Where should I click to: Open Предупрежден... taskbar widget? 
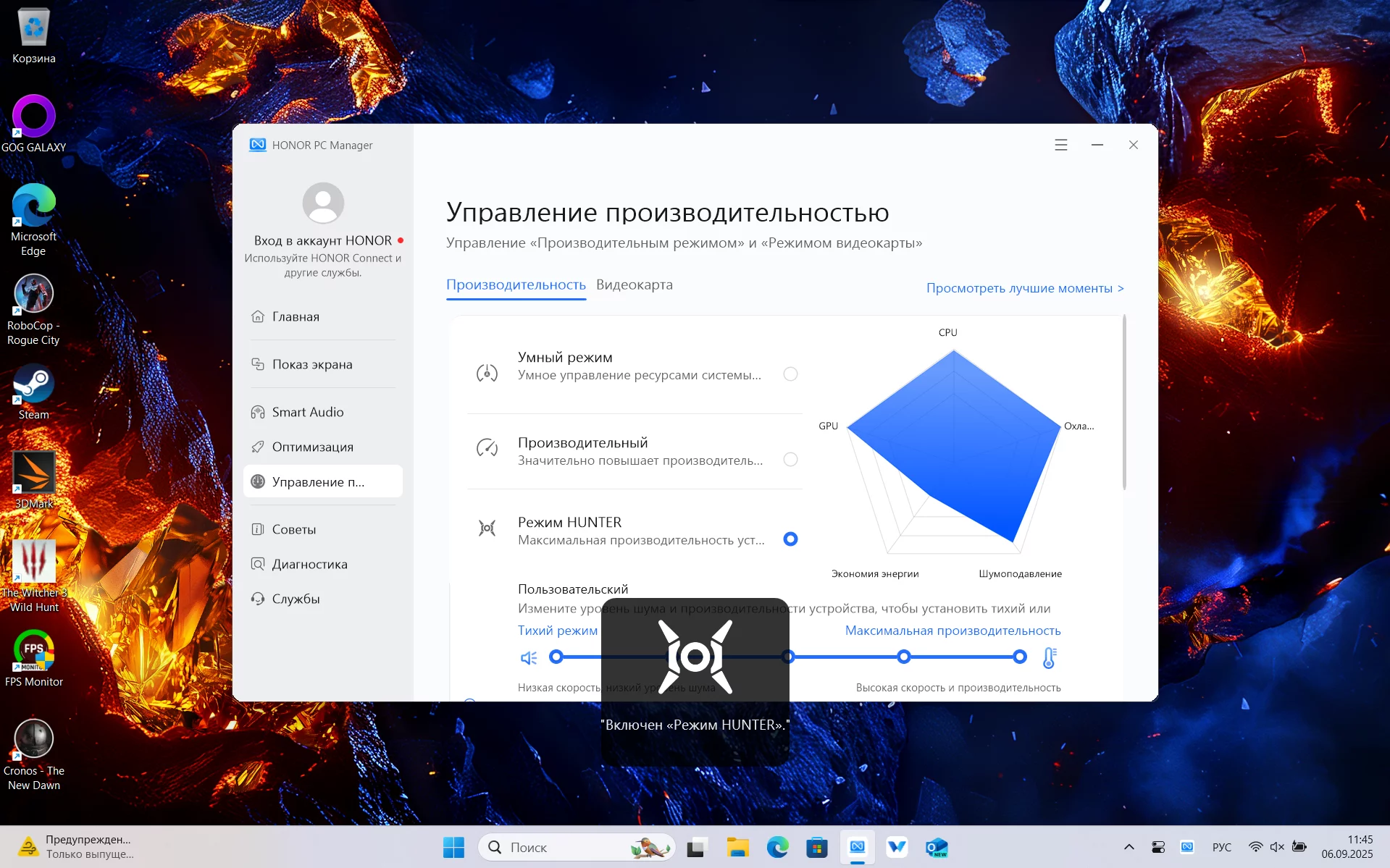tap(77, 847)
